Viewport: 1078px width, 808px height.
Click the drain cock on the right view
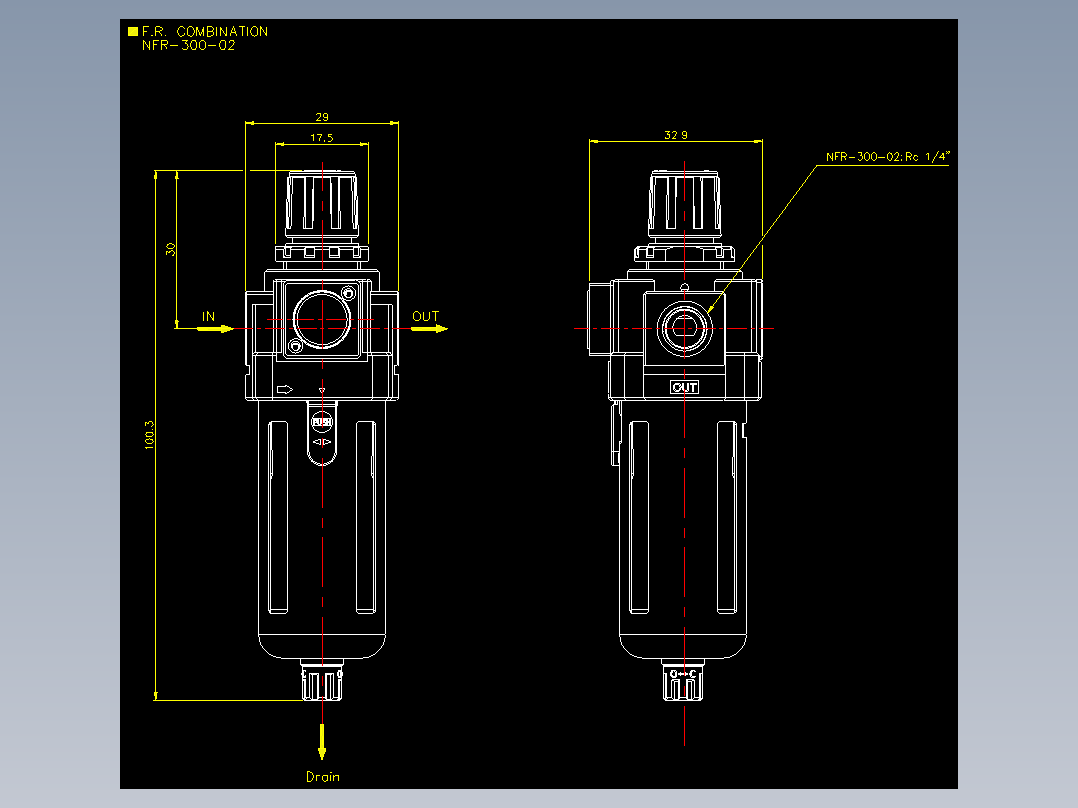point(683,681)
